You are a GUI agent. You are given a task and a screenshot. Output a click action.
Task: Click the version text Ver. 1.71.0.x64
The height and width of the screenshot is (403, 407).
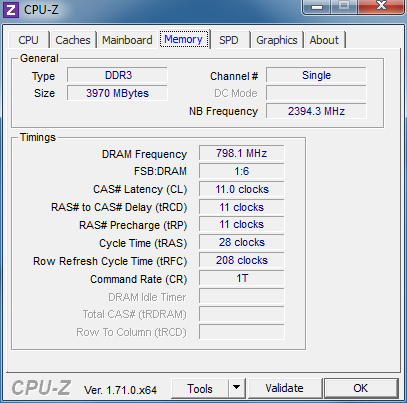point(120,390)
